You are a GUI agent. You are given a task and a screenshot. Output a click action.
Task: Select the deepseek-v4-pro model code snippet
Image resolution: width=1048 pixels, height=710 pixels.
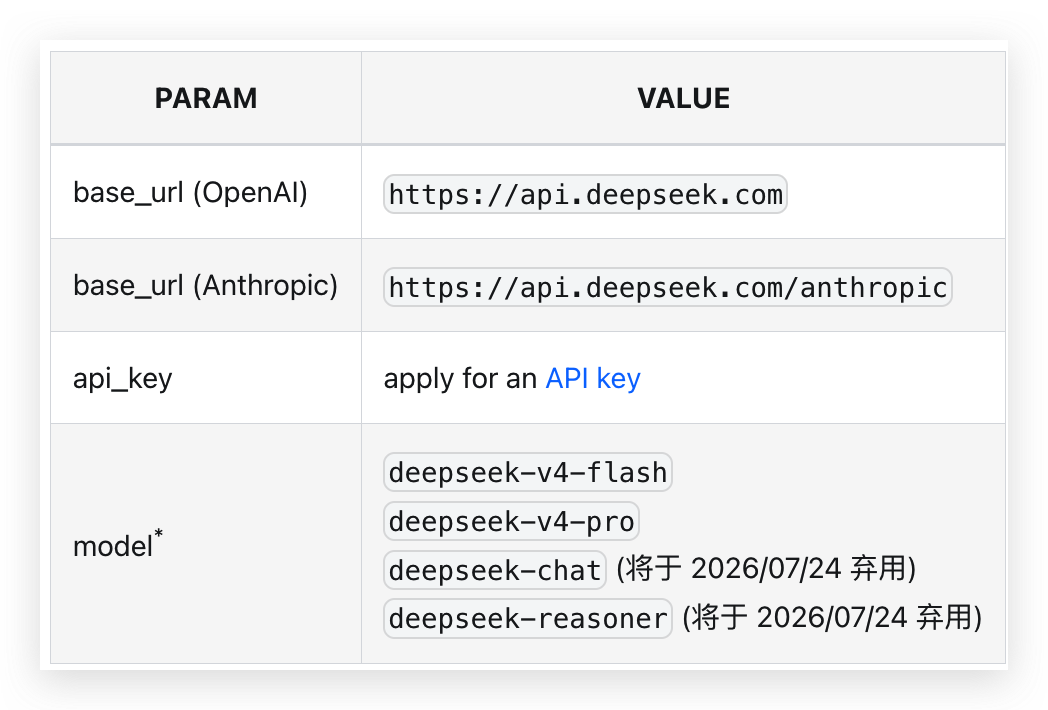512,520
